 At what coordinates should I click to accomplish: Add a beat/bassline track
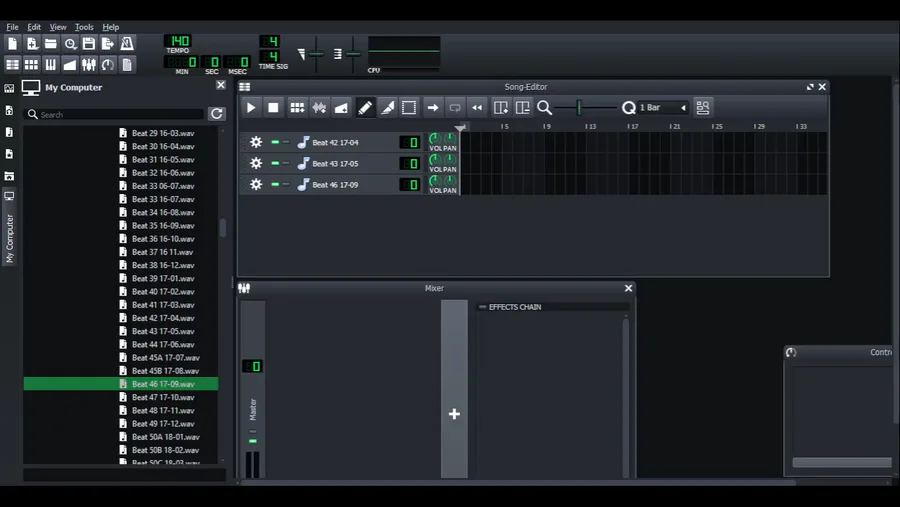(x=297, y=107)
